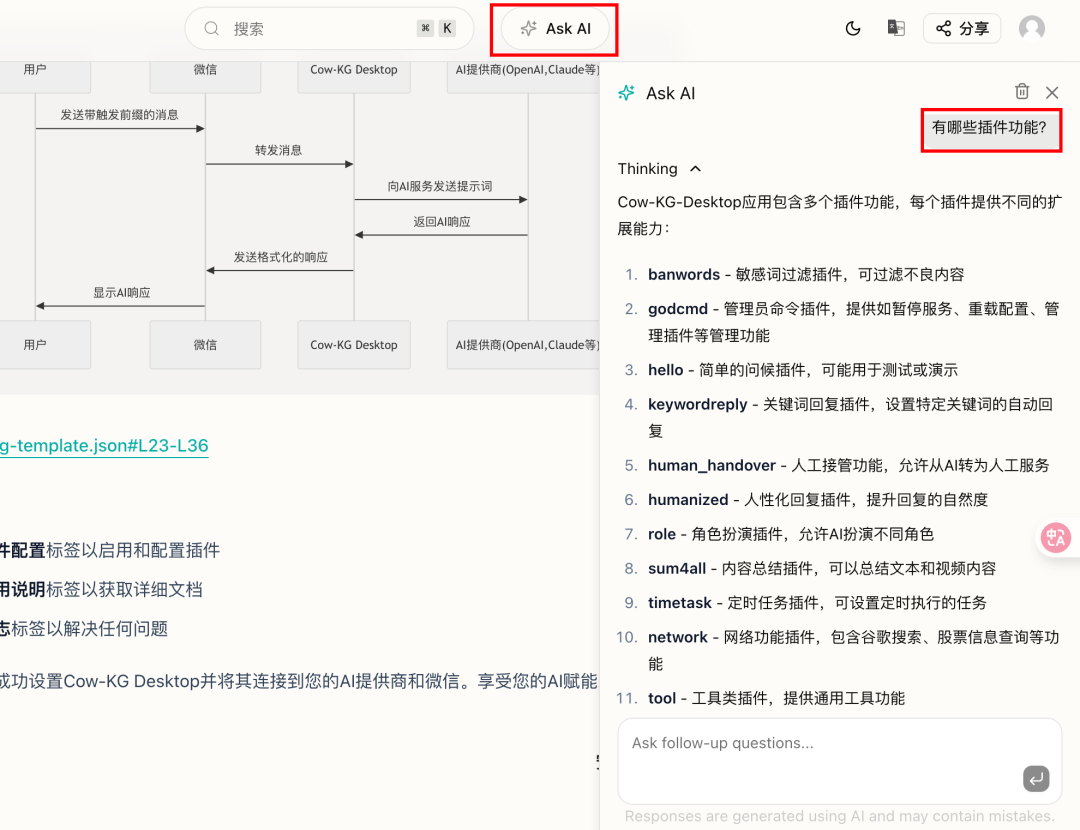Image resolution: width=1080 pixels, height=830 pixels.
Task: Clear chat with the trash icon
Action: [1021, 92]
